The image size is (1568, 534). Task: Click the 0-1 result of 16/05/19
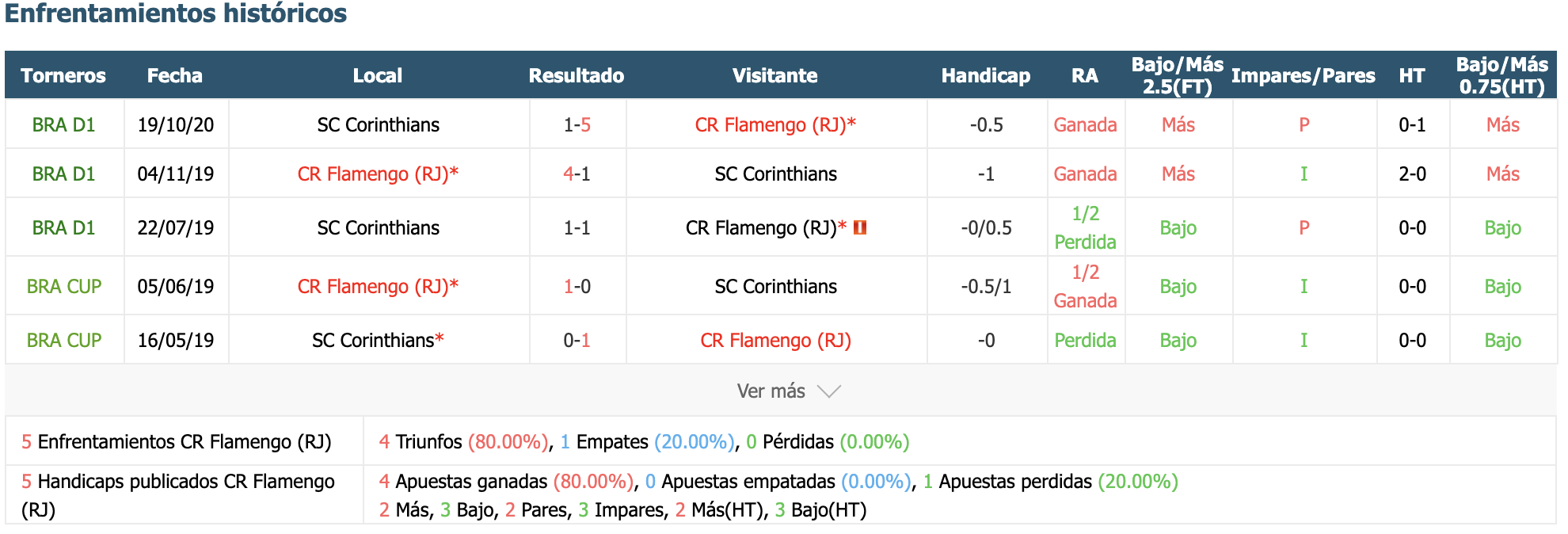(577, 340)
